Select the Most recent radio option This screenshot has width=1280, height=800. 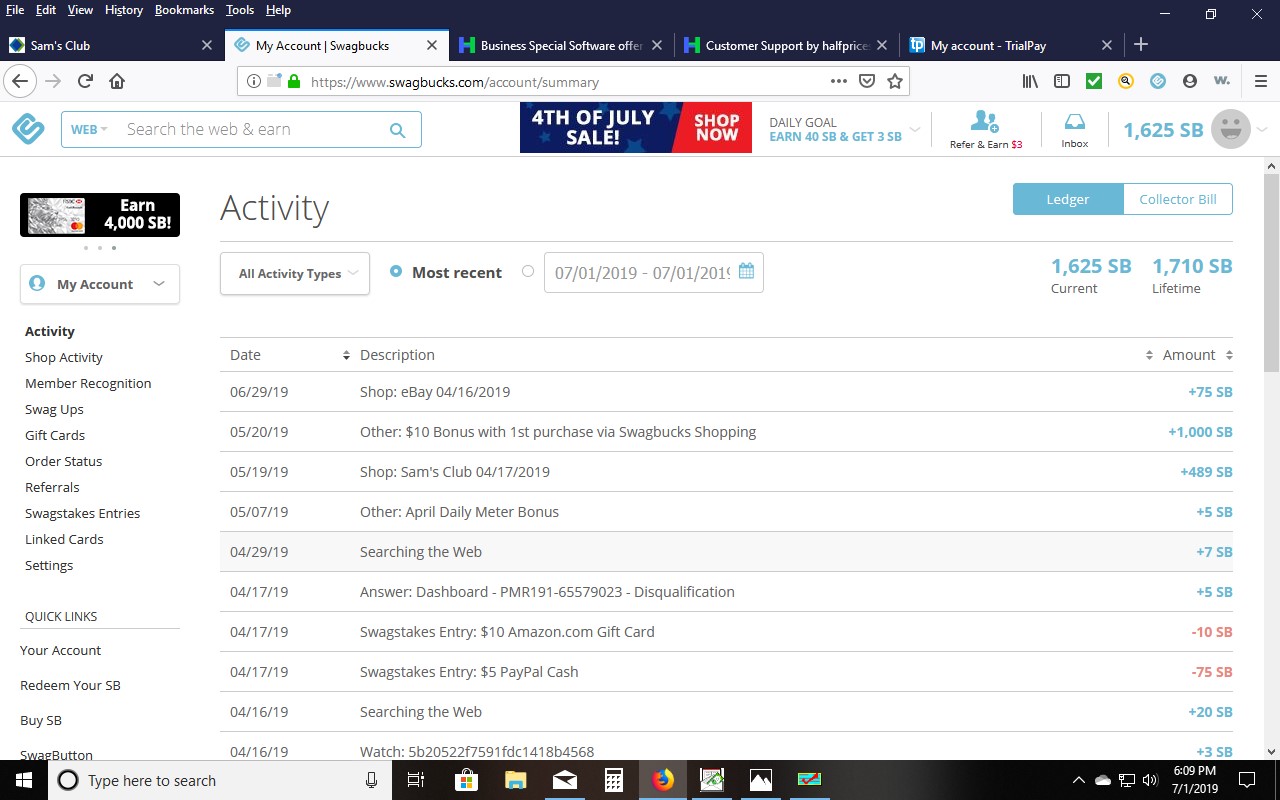click(x=396, y=271)
